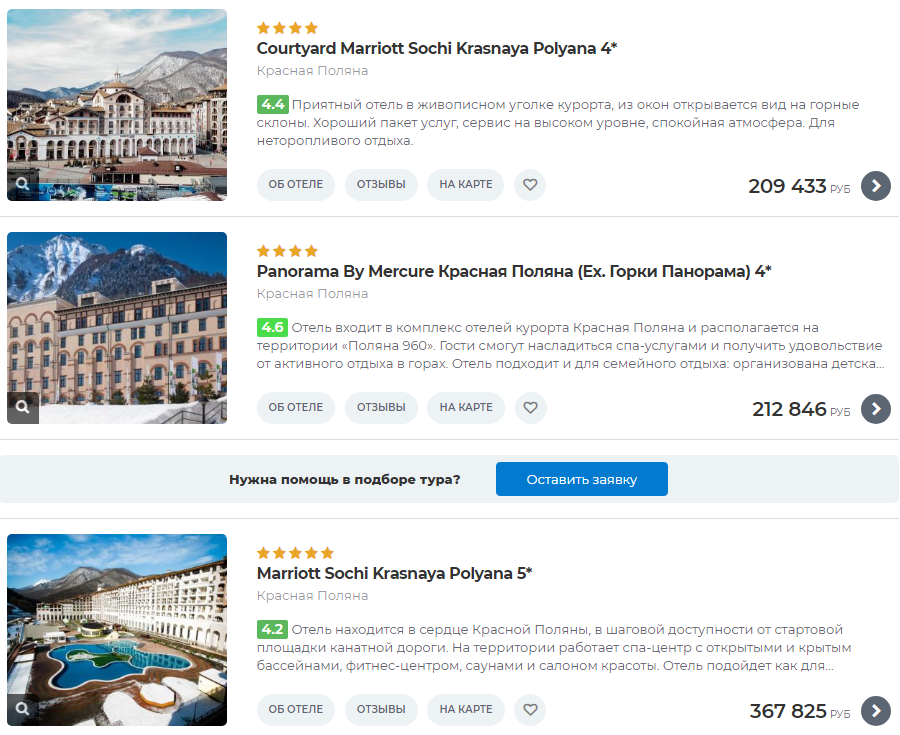Open Courtyard Marriott offer via arrow button
The width and height of the screenshot is (900, 735).
pyautogui.click(x=876, y=186)
